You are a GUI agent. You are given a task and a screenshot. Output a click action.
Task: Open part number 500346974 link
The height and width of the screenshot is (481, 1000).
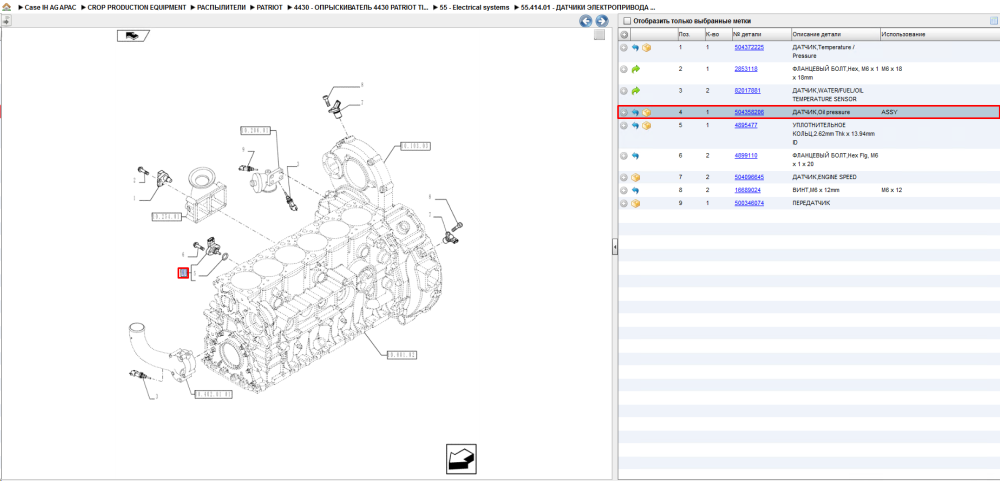click(749, 204)
